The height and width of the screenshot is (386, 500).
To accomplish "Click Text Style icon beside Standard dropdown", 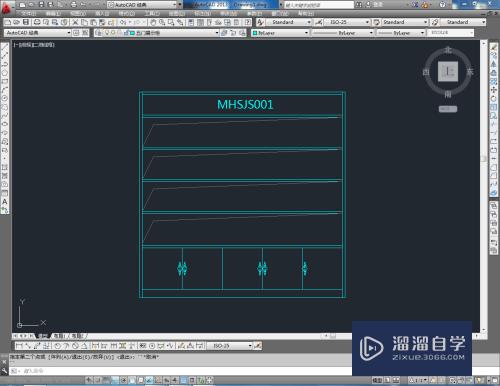I will coord(260,22).
